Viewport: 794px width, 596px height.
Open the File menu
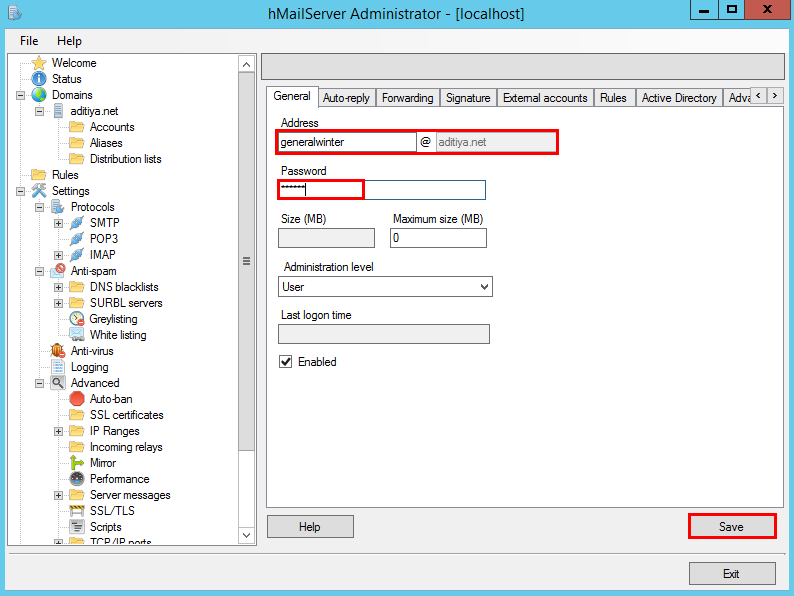point(29,41)
